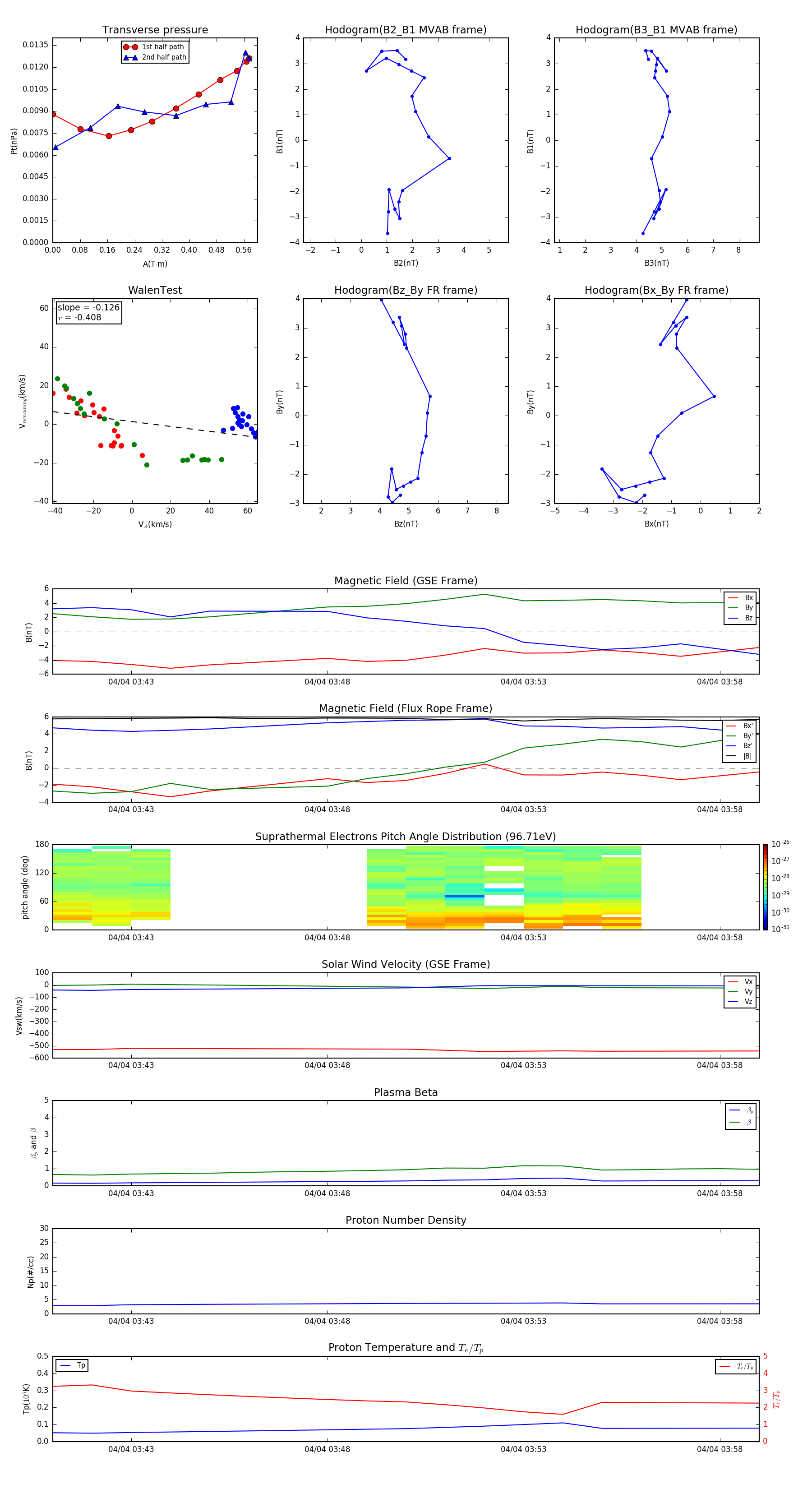This screenshot has height=1489, width=812.
Task: Click the 'Np(#/cc)' axis label
Action: click(31, 1272)
